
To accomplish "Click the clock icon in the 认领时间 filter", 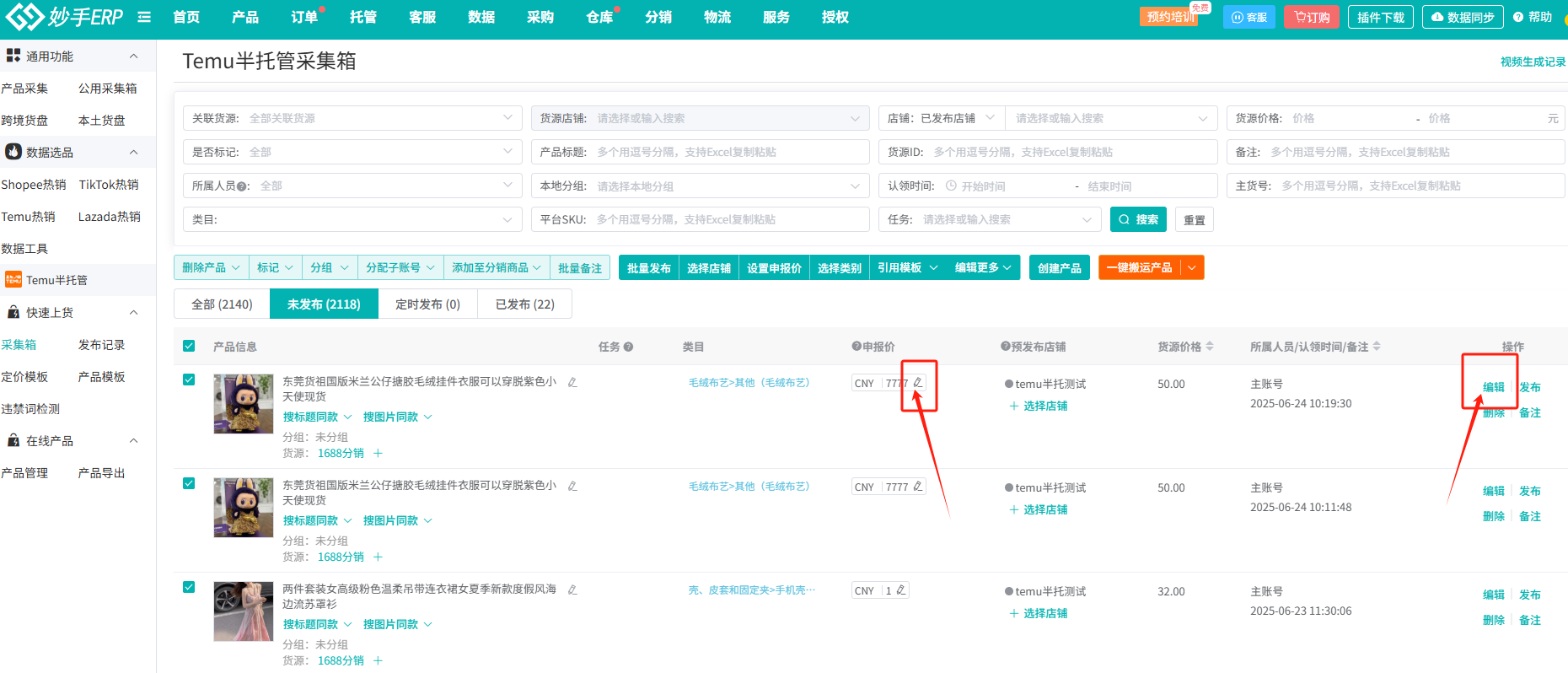I will (951, 186).
